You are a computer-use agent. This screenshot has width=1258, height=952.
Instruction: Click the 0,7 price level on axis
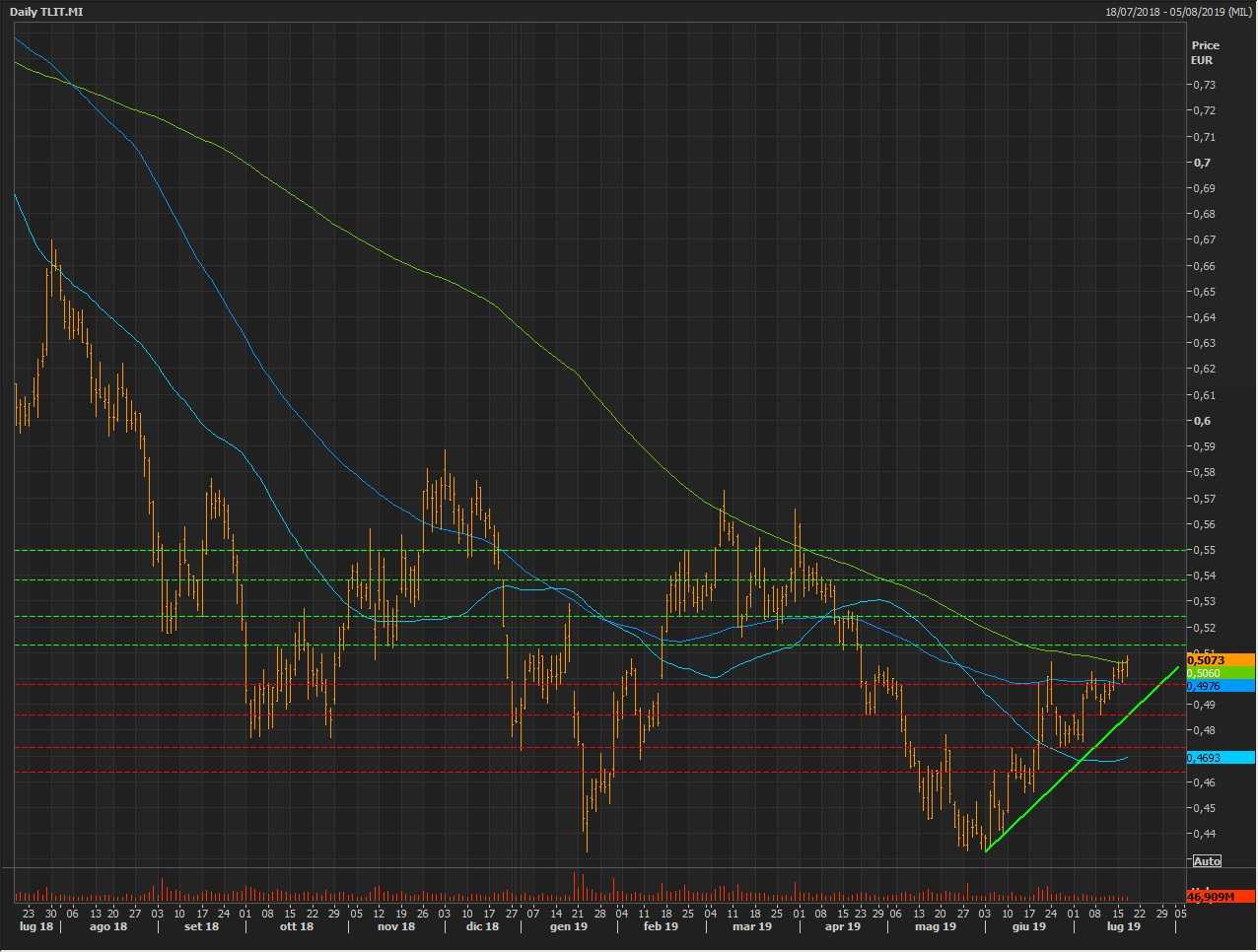[x=1201, y=163]
